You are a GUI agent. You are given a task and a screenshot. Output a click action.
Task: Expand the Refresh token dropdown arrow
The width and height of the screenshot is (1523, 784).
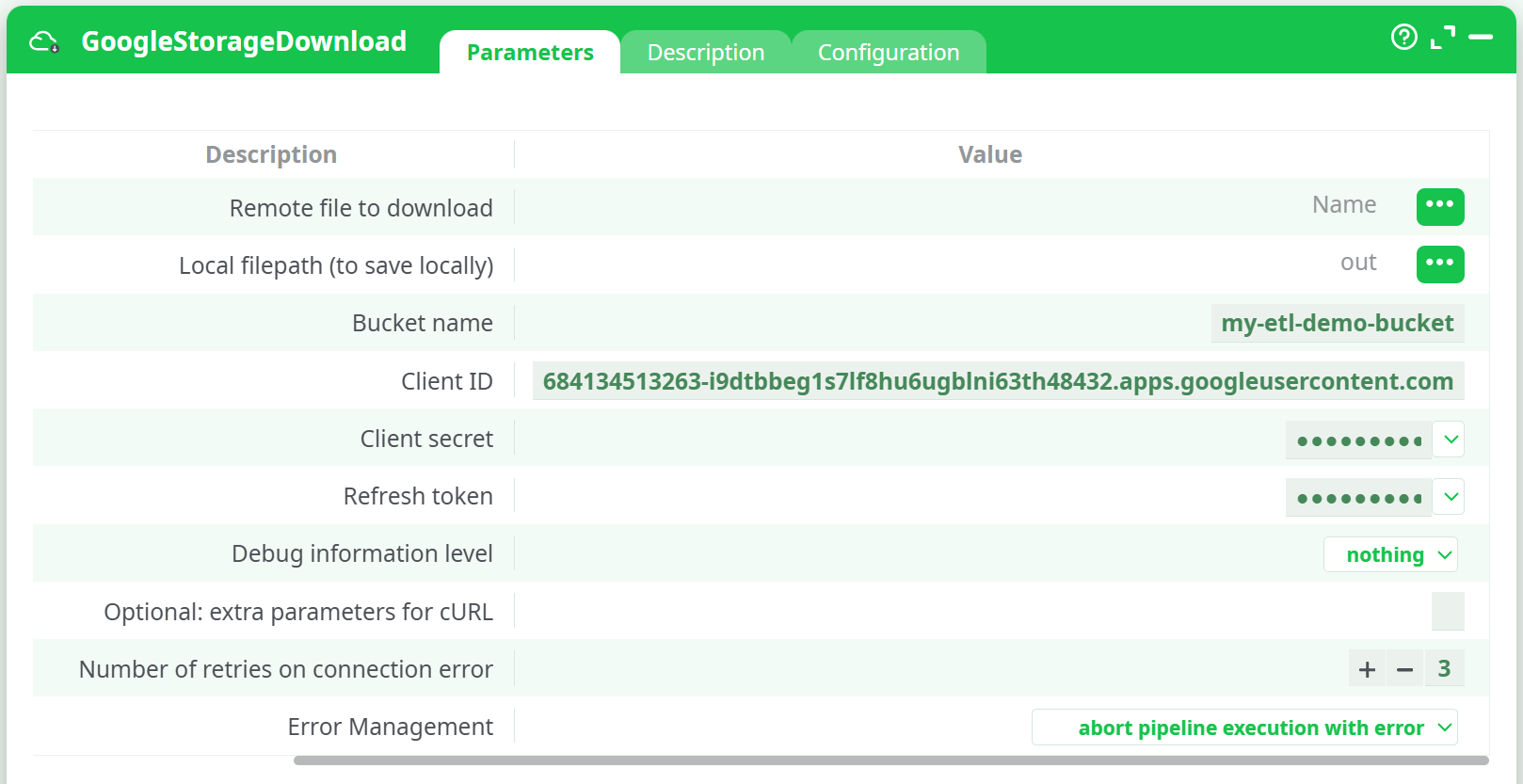coord(1451,497)
